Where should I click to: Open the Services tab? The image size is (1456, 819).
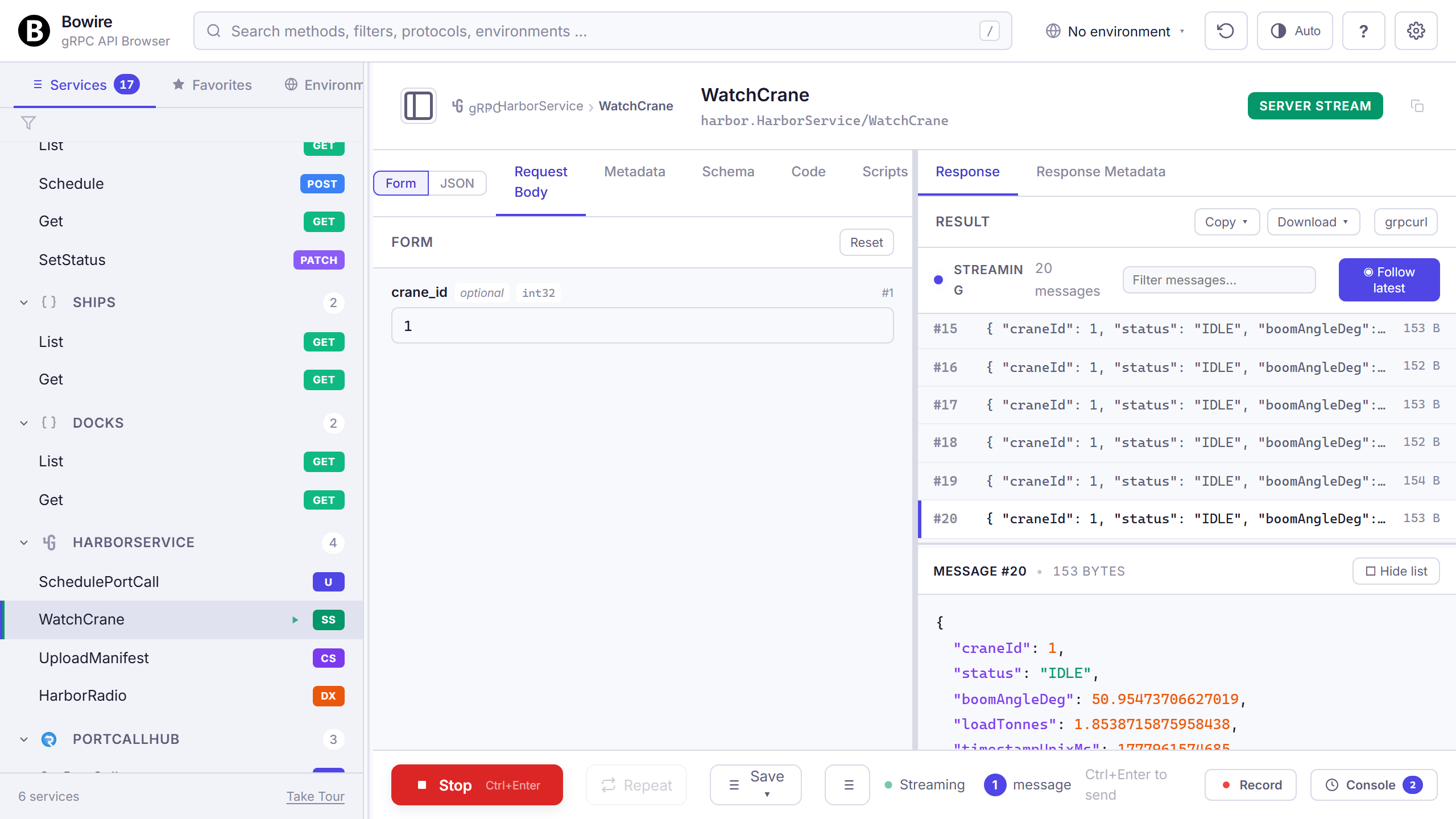pos(85,85)
